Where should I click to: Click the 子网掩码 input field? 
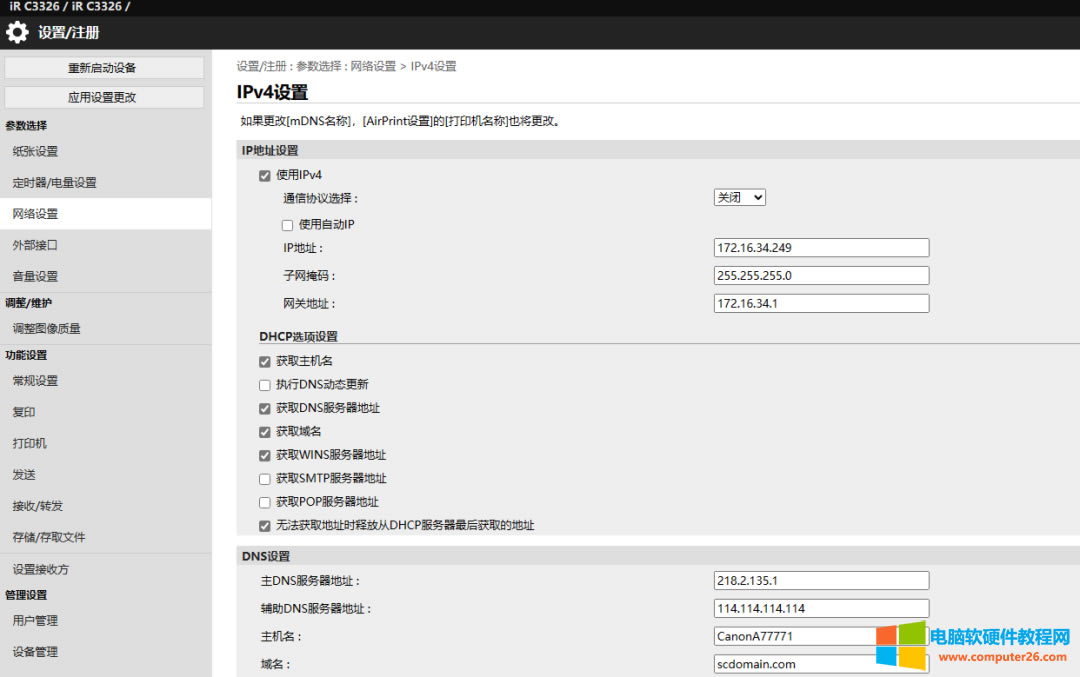coord(821,276)
